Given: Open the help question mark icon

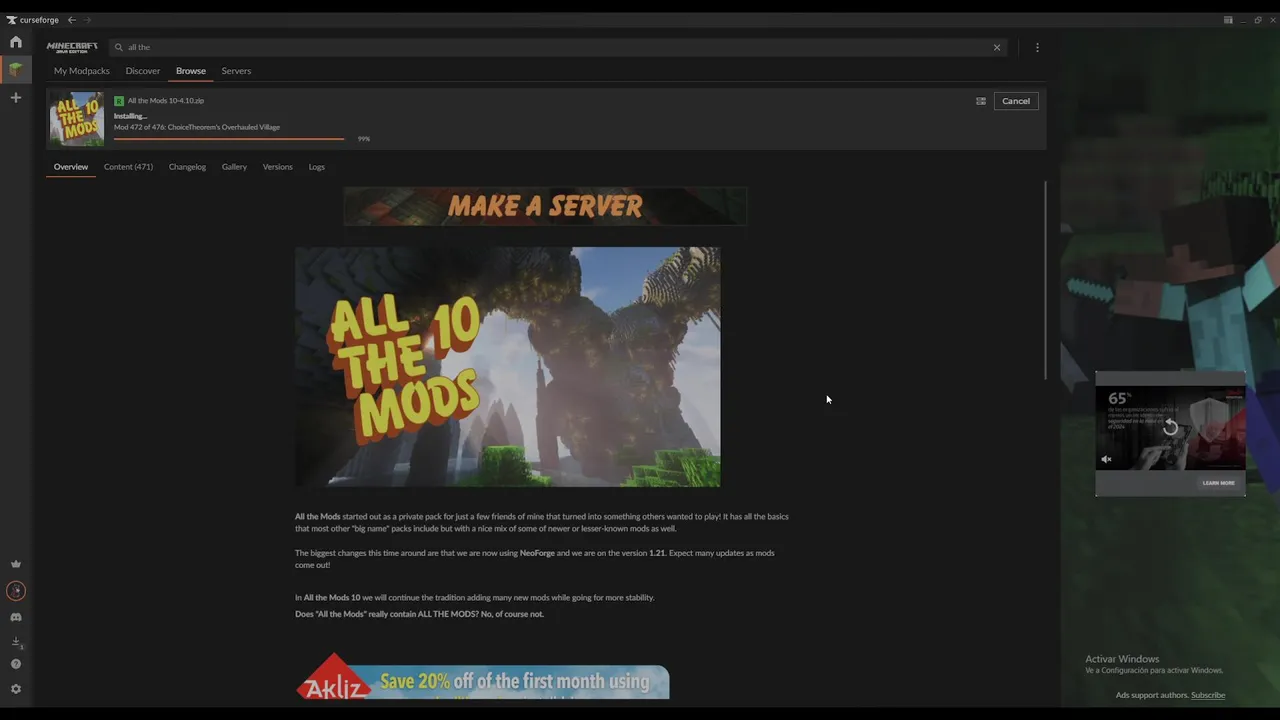Looking at the screenshot, I should (x=16, y=664).
